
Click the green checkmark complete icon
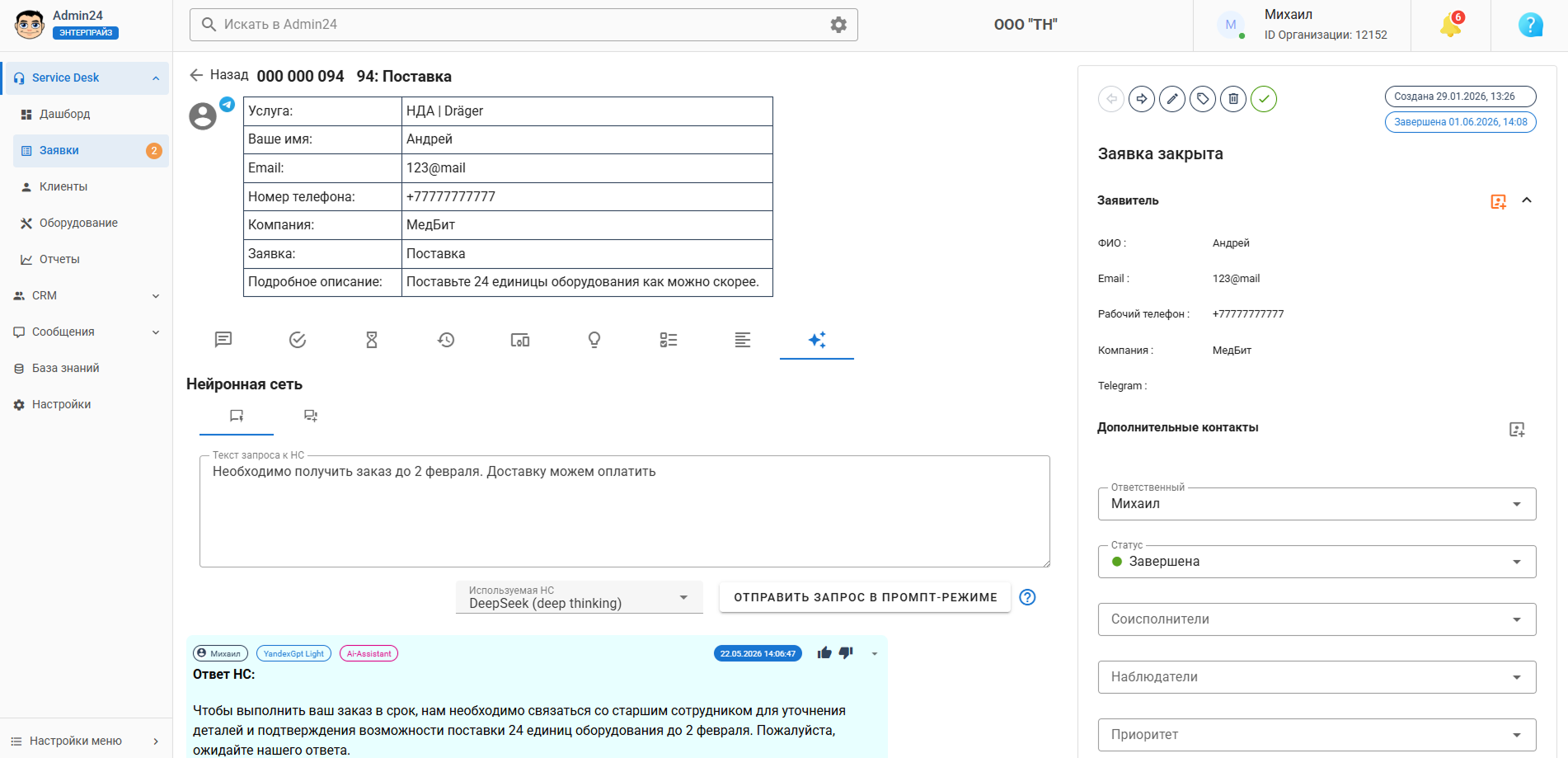(x=1264, y=99)
